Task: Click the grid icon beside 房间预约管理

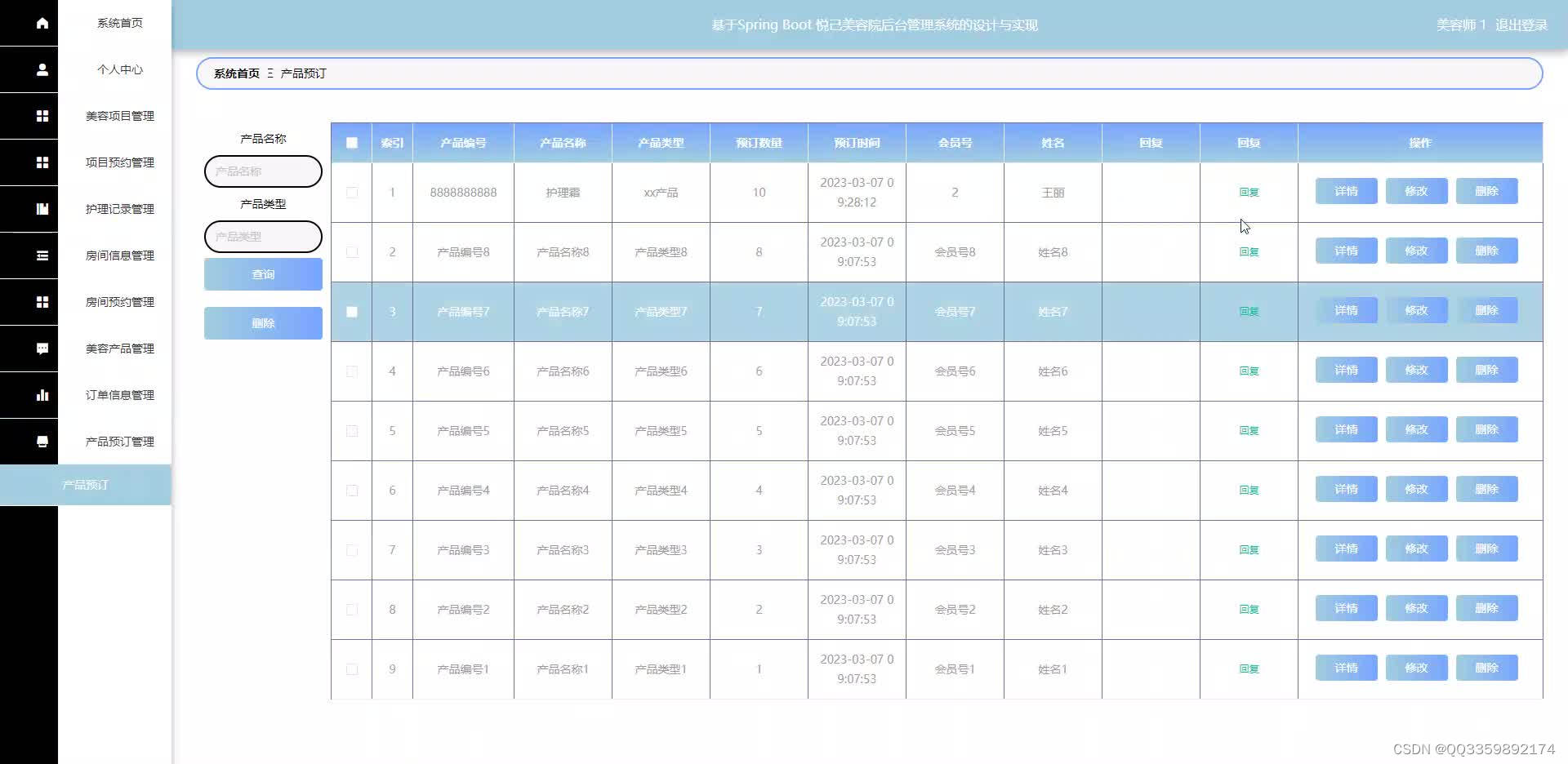Action: (x=42, y=302)
